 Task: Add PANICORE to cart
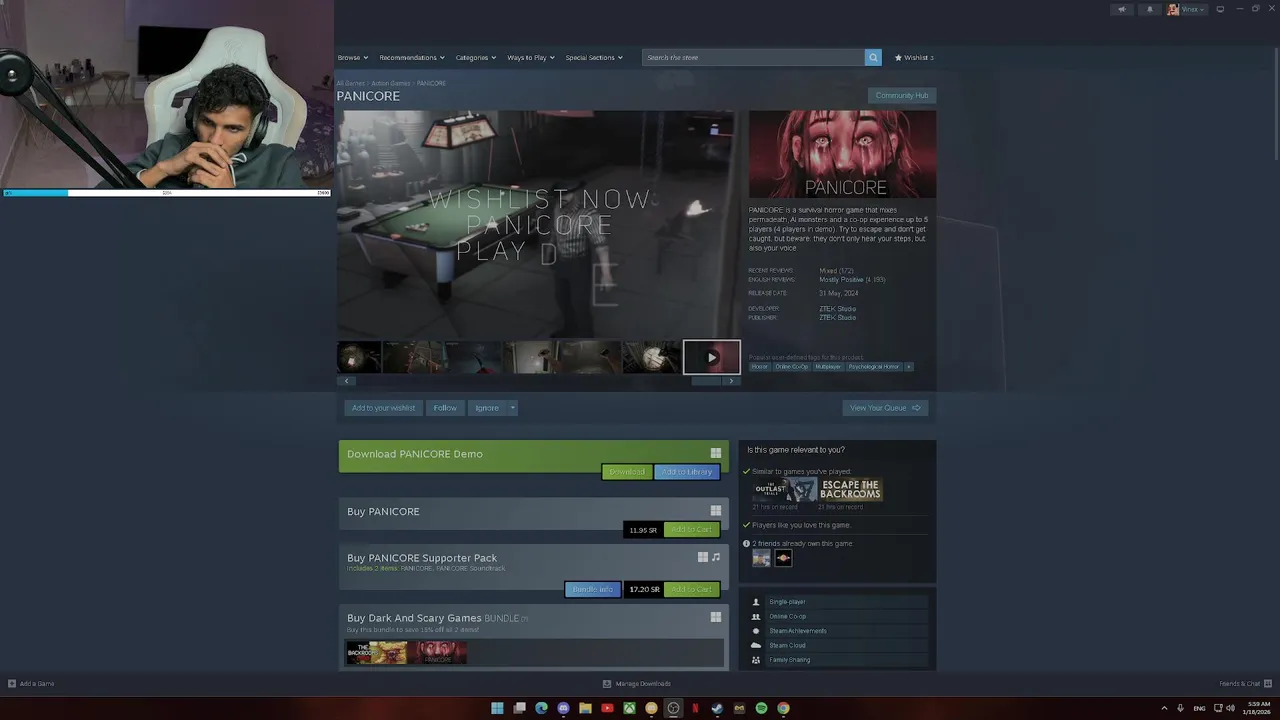click(692, 530)
